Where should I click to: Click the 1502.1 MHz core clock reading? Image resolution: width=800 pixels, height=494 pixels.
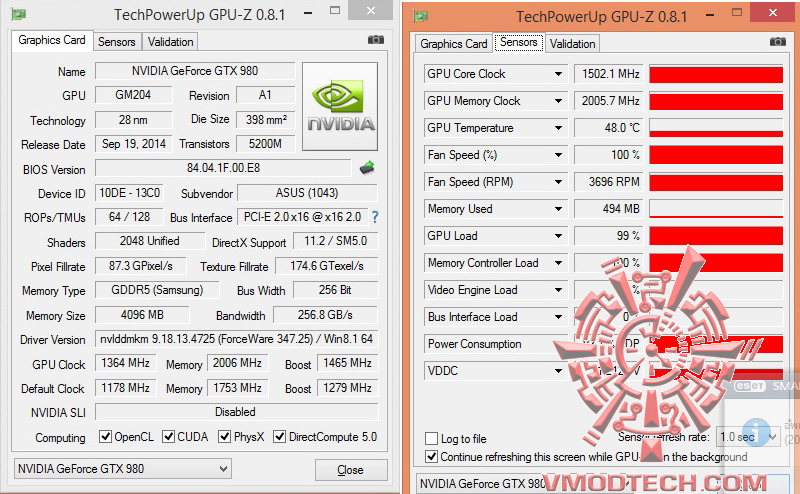(609, 74)
